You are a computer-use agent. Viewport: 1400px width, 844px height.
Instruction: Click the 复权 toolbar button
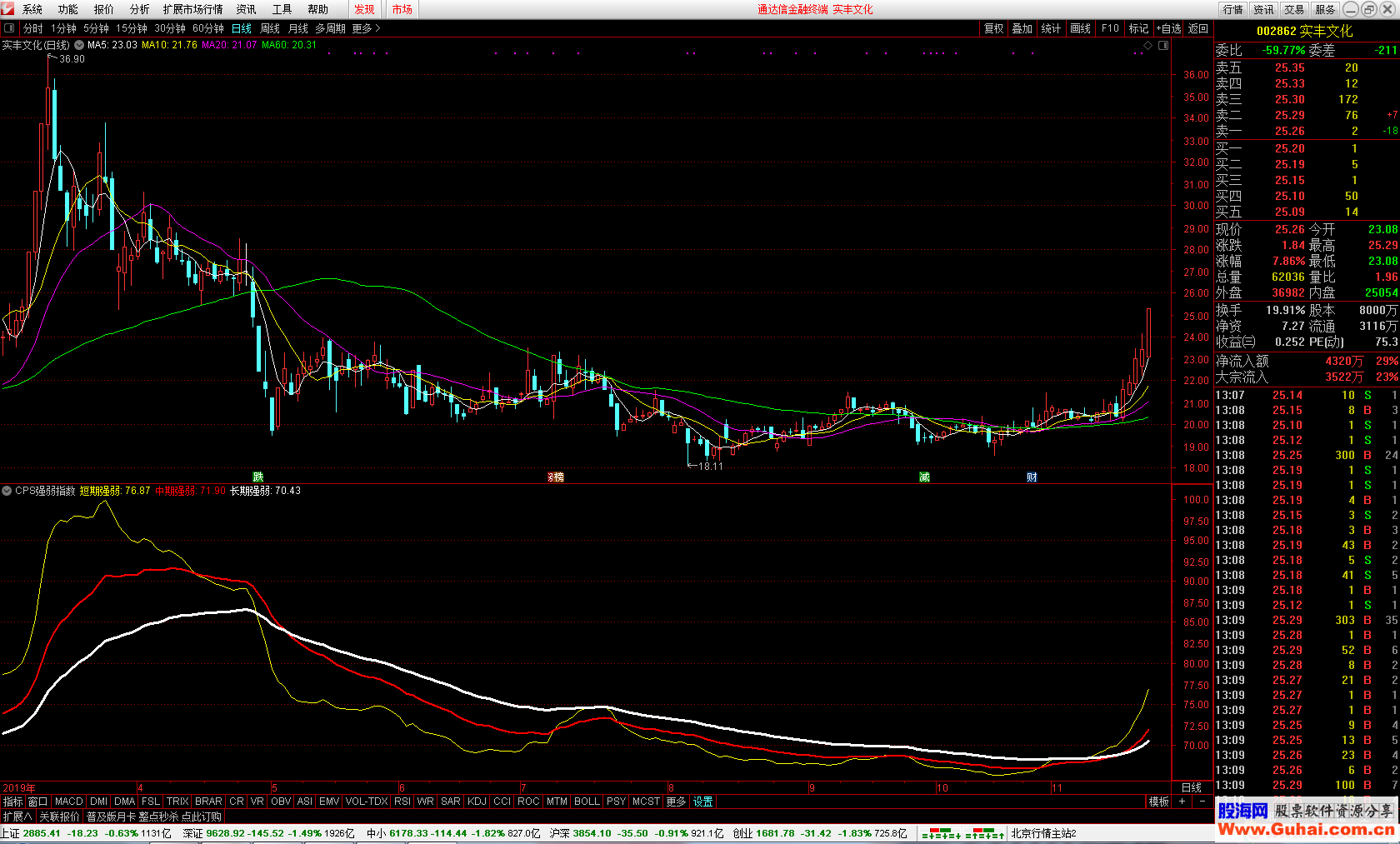click(994, 28)
